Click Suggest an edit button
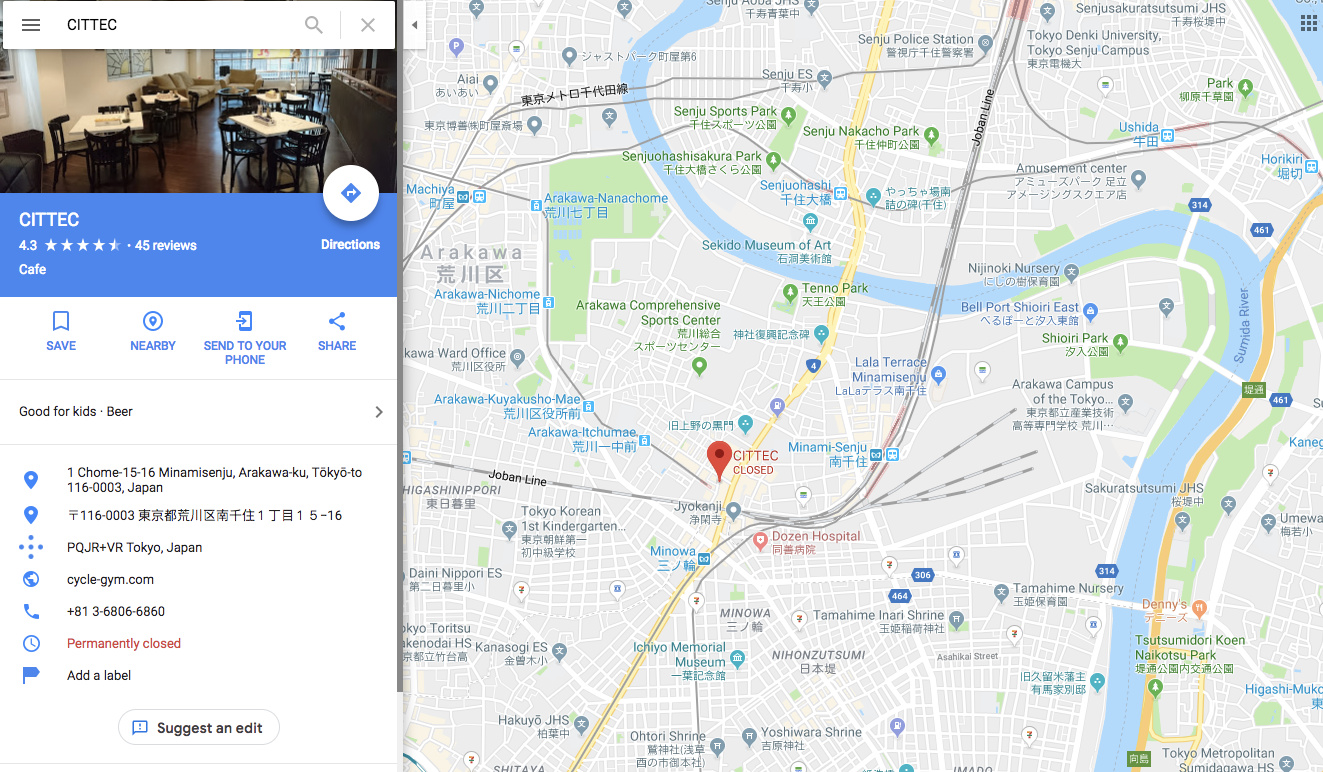1323x772 pixels. coord(199,728)
